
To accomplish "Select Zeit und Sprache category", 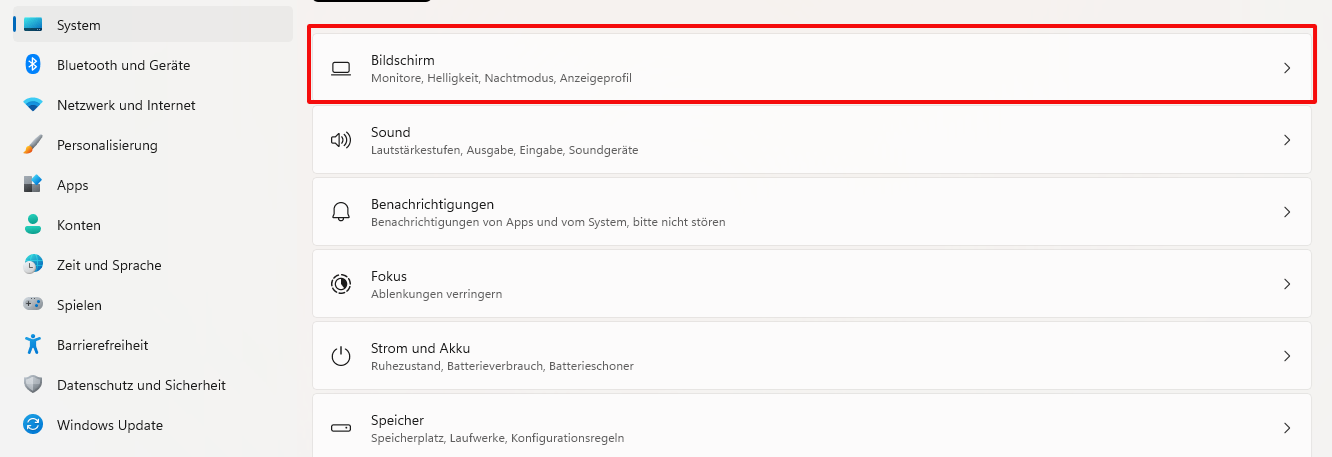I will coord(109,265).
